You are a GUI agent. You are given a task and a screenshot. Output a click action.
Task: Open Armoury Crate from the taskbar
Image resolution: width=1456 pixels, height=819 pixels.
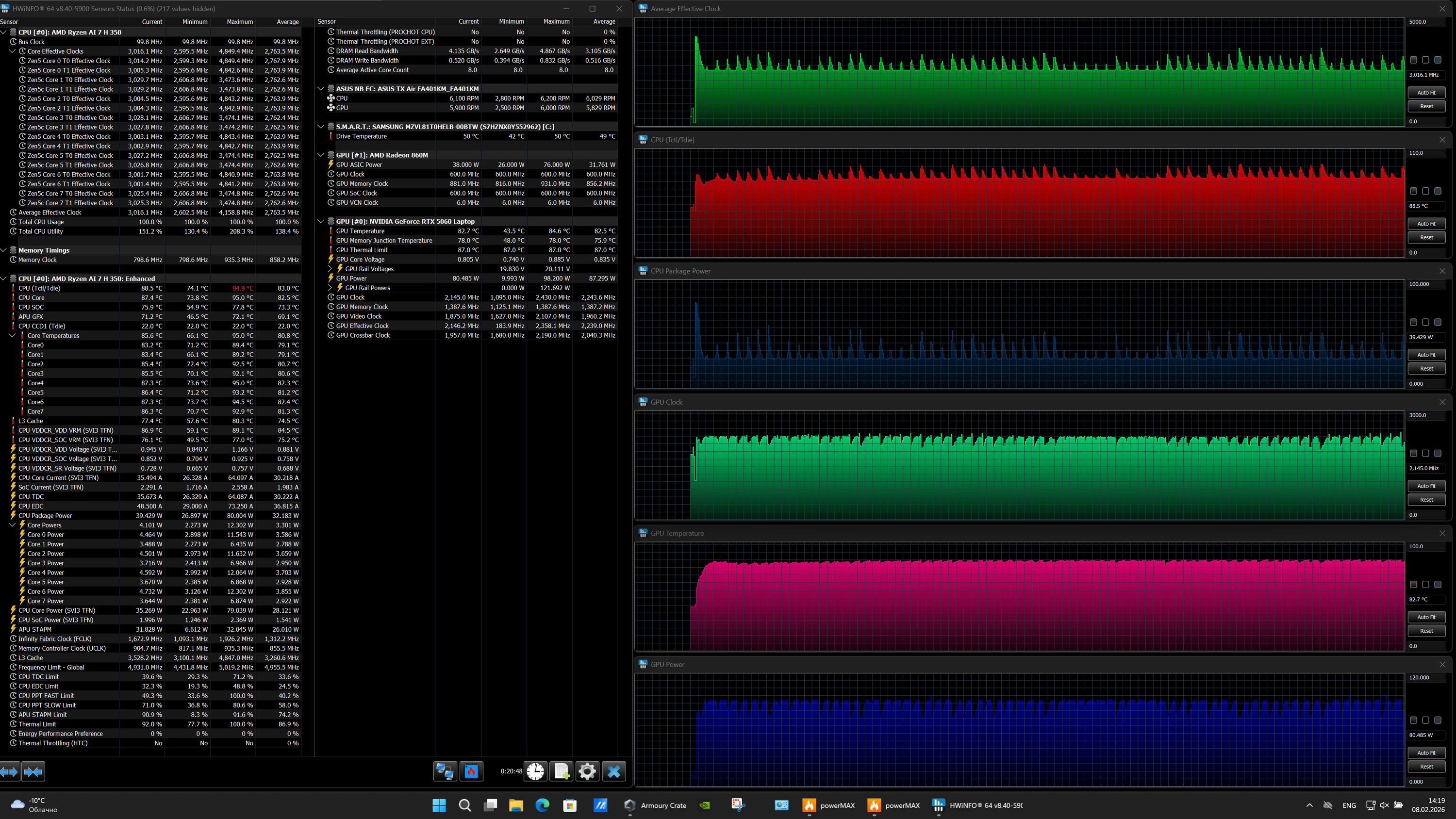pyautogui.click(x=656, y=805)
